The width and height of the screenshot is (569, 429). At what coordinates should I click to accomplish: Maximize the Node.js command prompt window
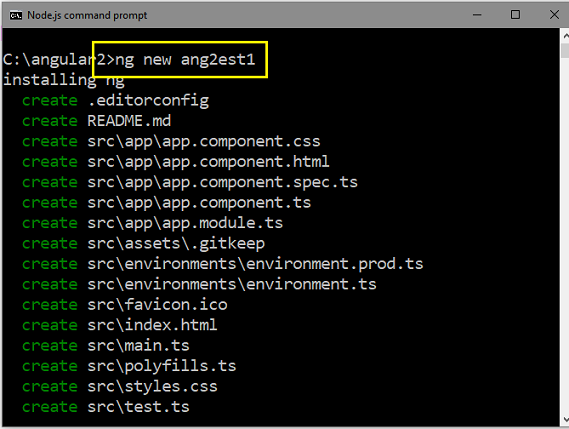pyautogui.click(x=515, y=15)
